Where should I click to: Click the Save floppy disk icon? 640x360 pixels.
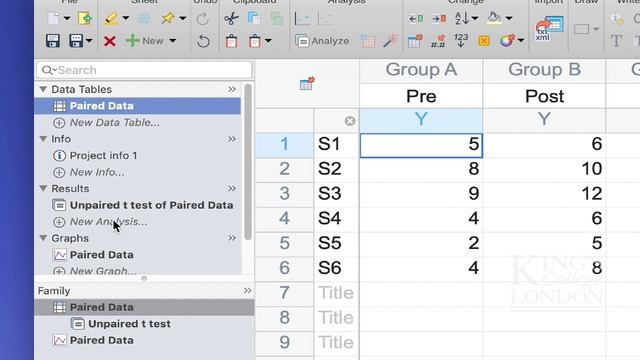[53, 41]
